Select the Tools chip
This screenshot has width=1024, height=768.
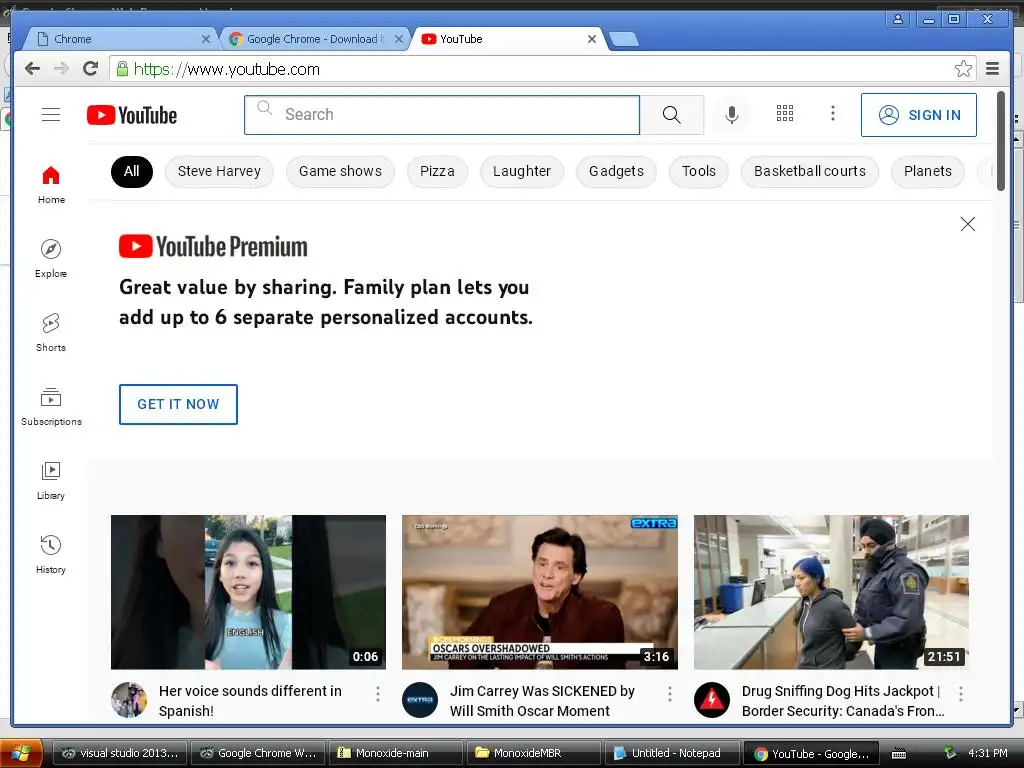(699, 172)
